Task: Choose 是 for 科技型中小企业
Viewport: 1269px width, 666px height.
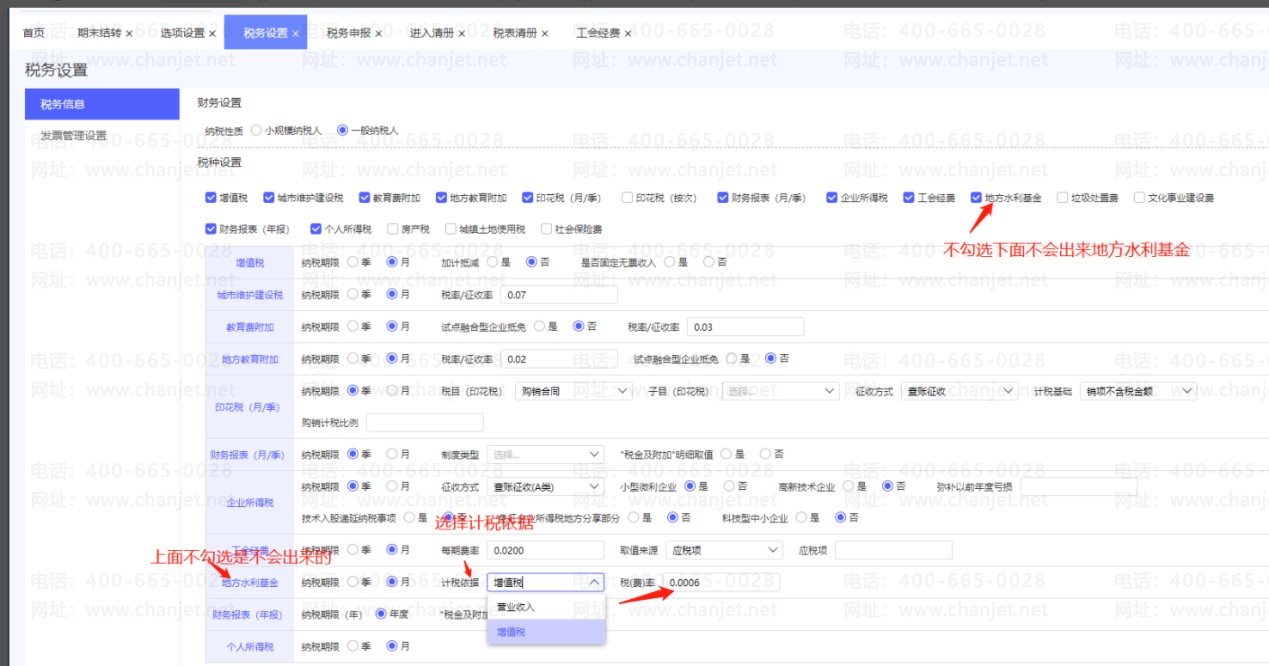Action: [x=802, y=518]
